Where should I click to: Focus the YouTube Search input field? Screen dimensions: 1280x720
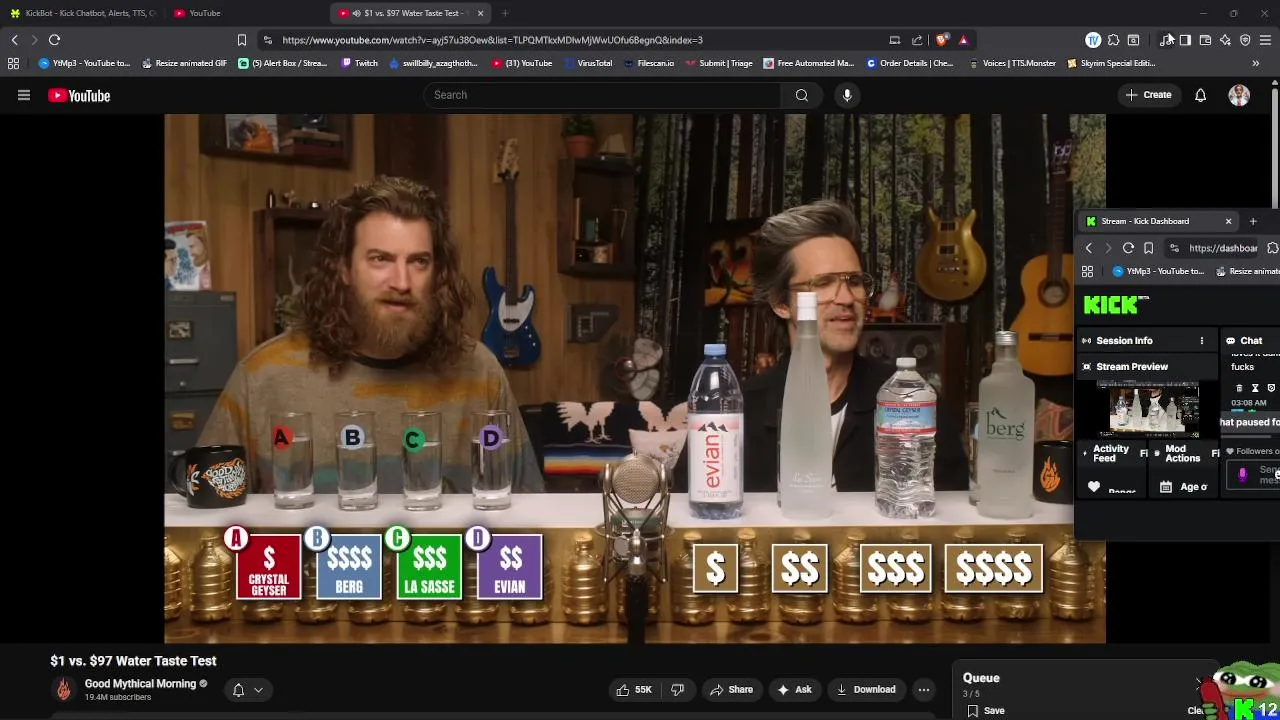603,95
